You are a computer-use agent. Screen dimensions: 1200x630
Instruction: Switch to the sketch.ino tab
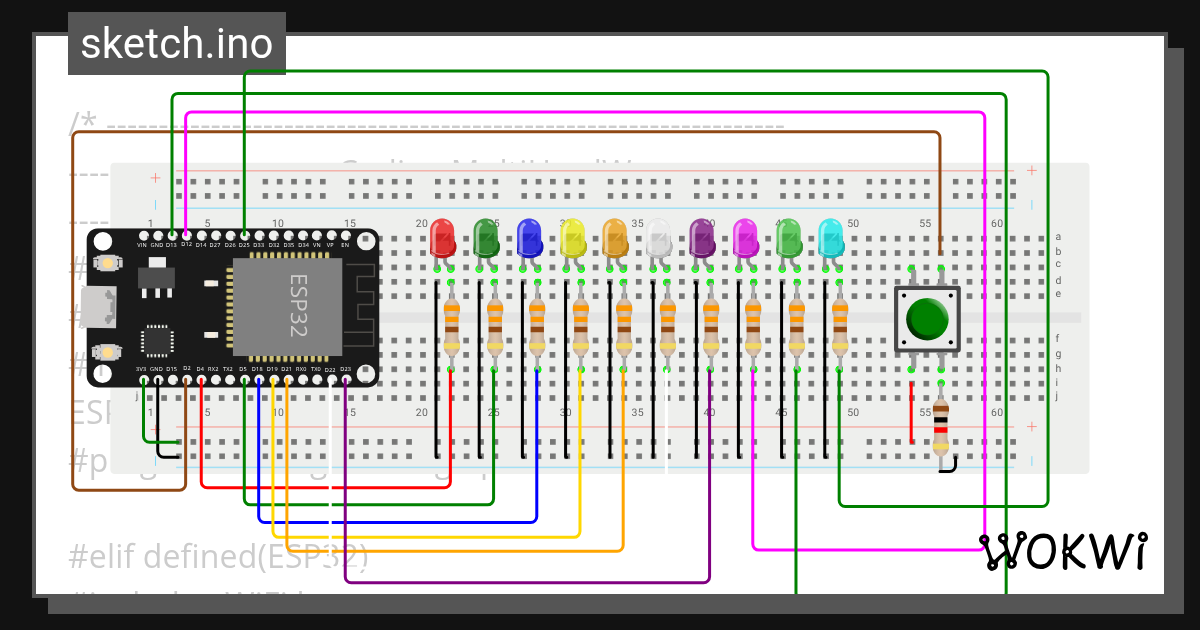(x=176, y=42)
